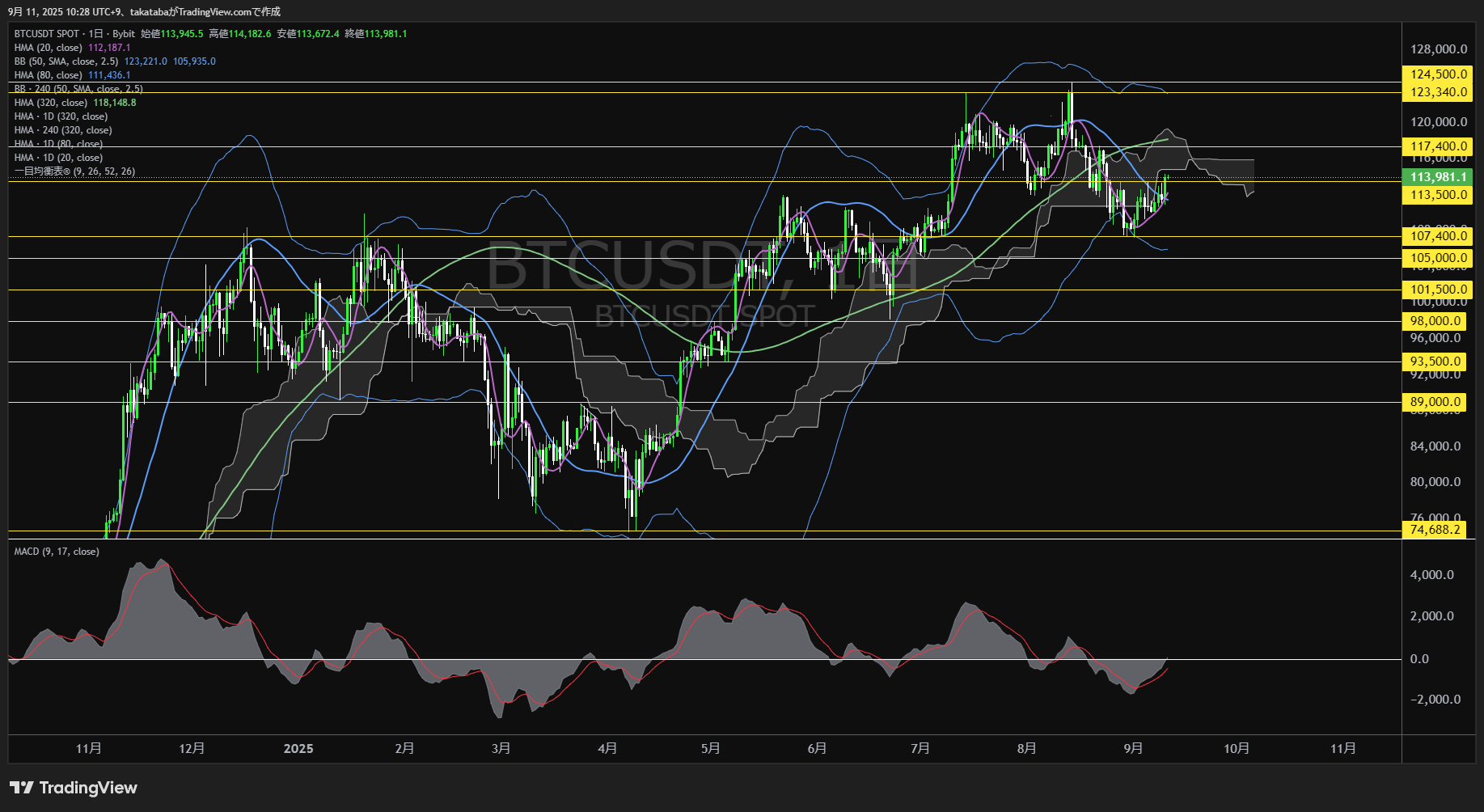Screen dimensions: 1484x812
Task: Click the 74,688.2 yellow price label
Action: 1435,530
